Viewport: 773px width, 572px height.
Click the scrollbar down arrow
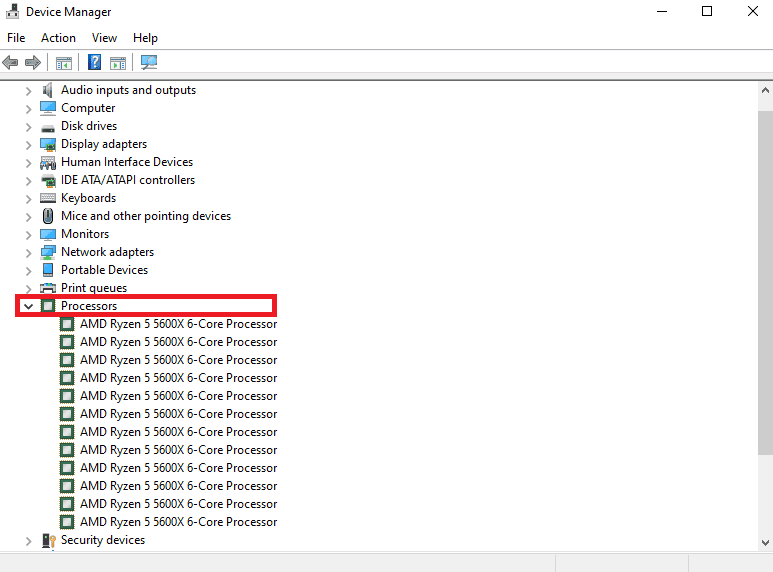[x=765, y=542]
